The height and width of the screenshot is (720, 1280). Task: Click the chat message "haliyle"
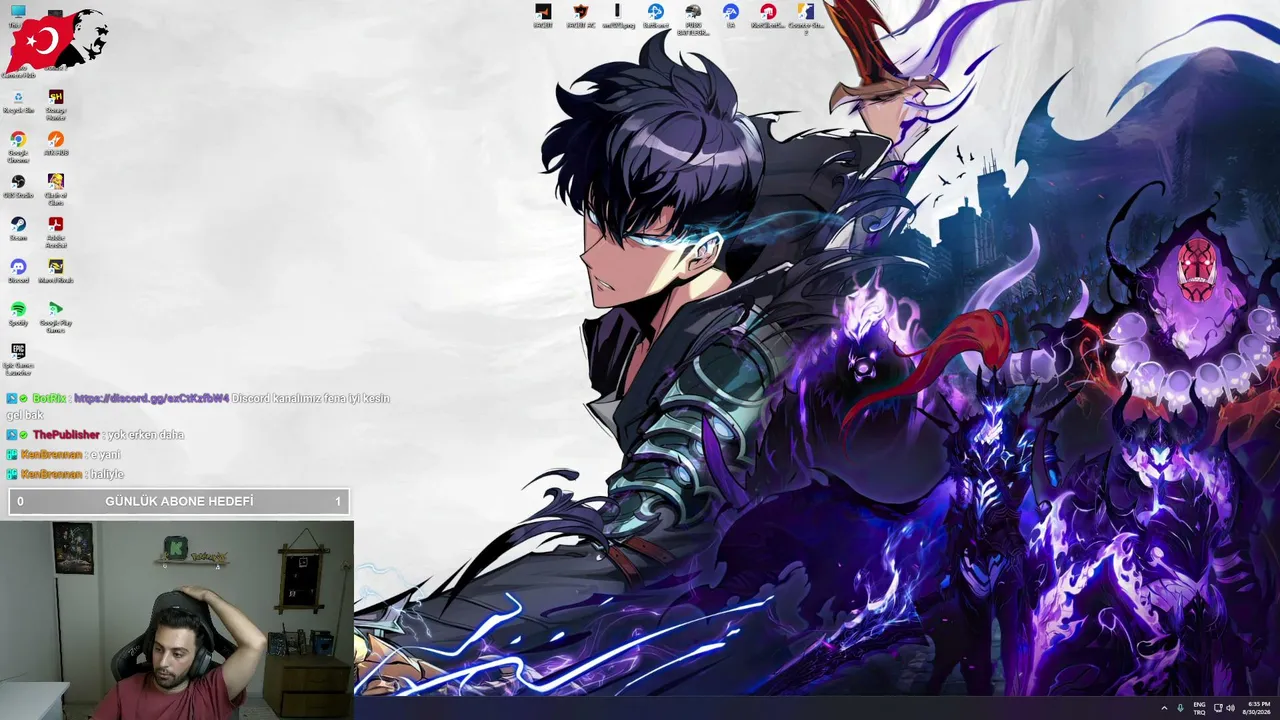107,474
